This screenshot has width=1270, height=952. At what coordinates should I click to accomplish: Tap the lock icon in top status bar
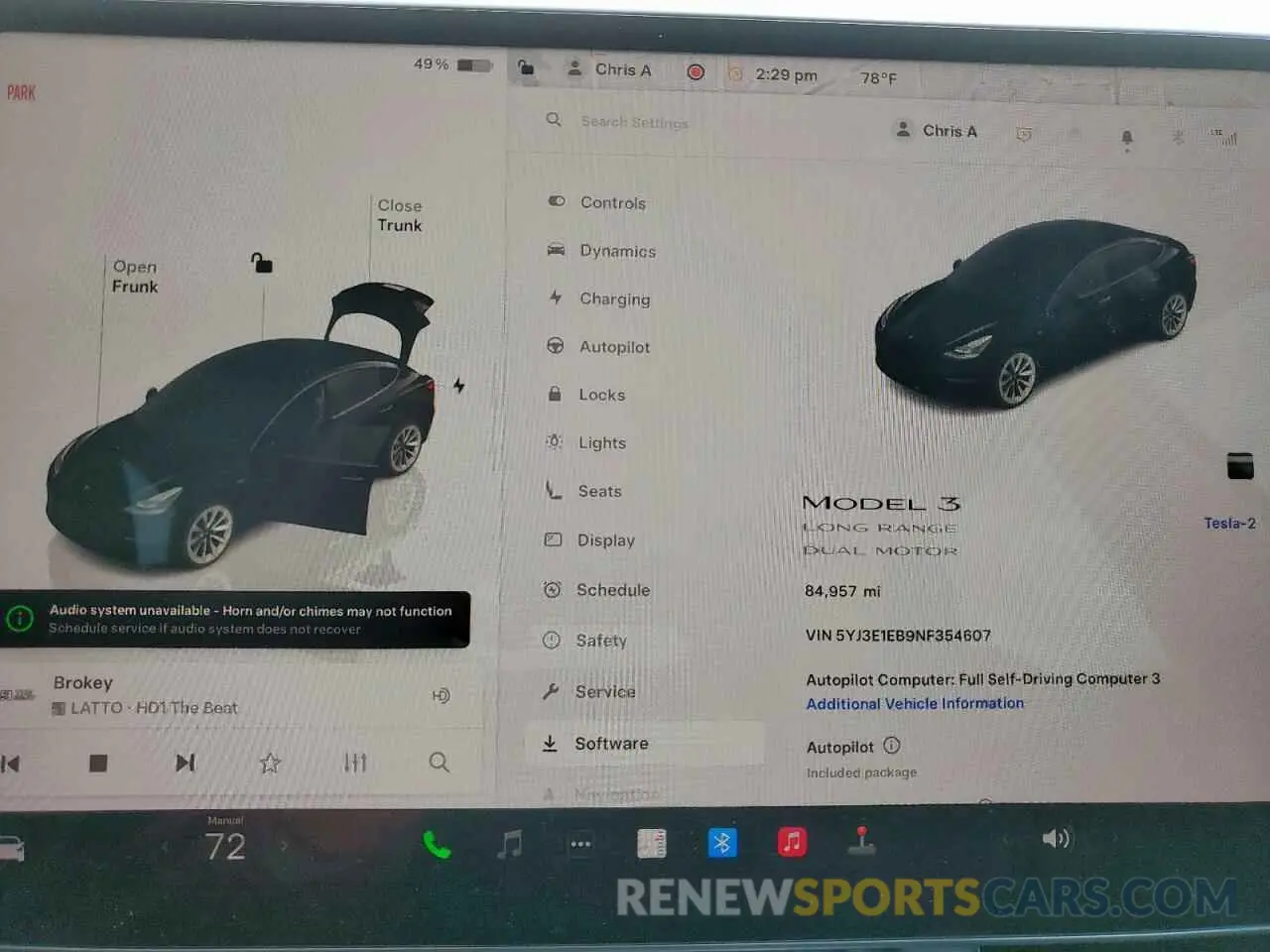click(x=526, y=67)
